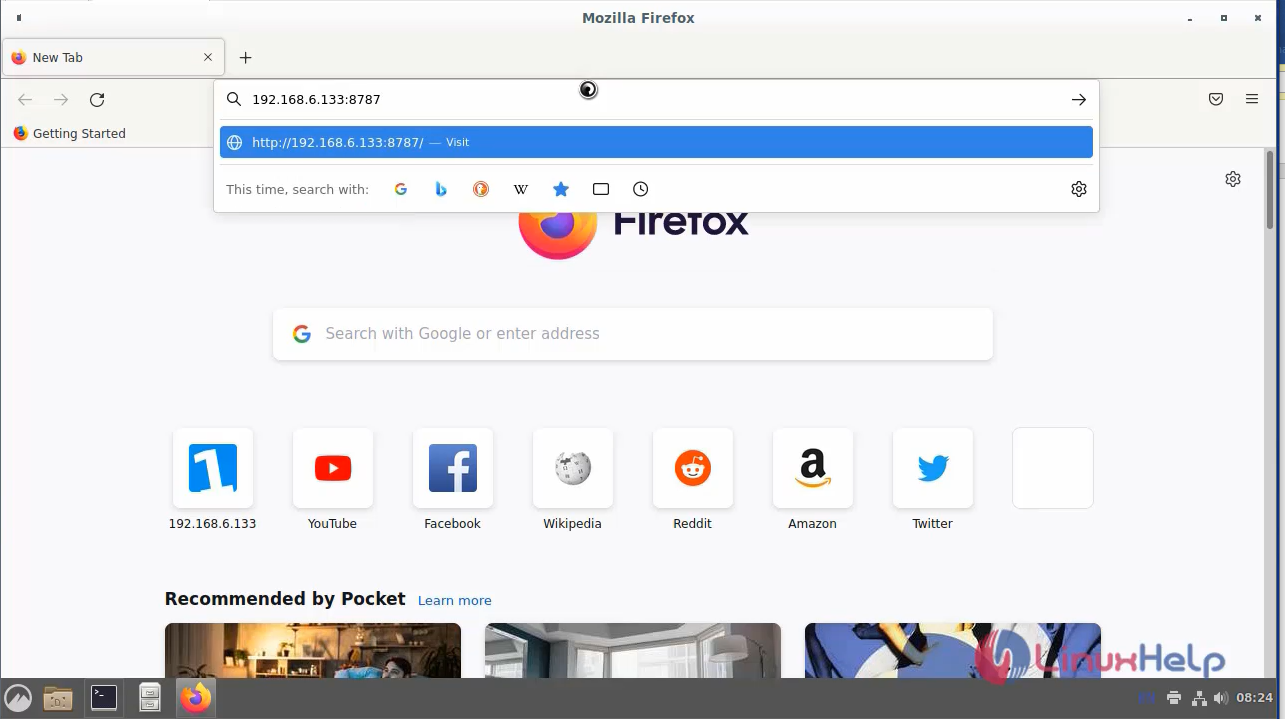Open the file manager folder in taskbar
The image size is (1285, 719).
(x=58, y=697)
